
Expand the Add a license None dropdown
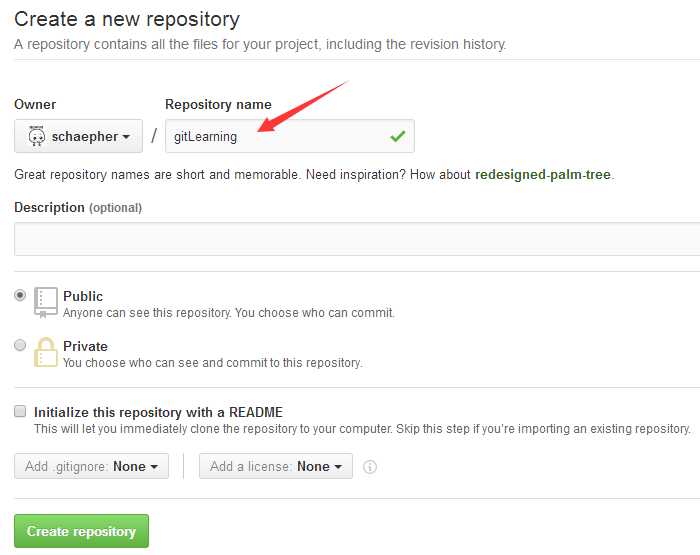pos(276,466)
